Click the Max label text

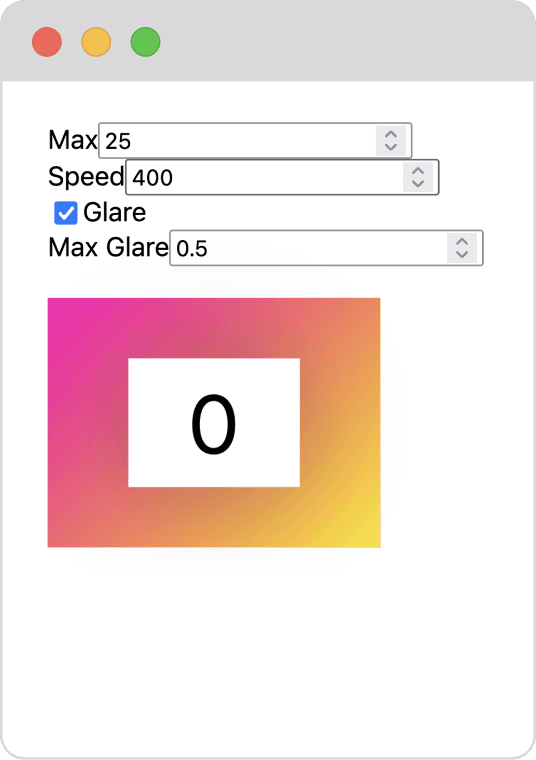tap(73, 140)
